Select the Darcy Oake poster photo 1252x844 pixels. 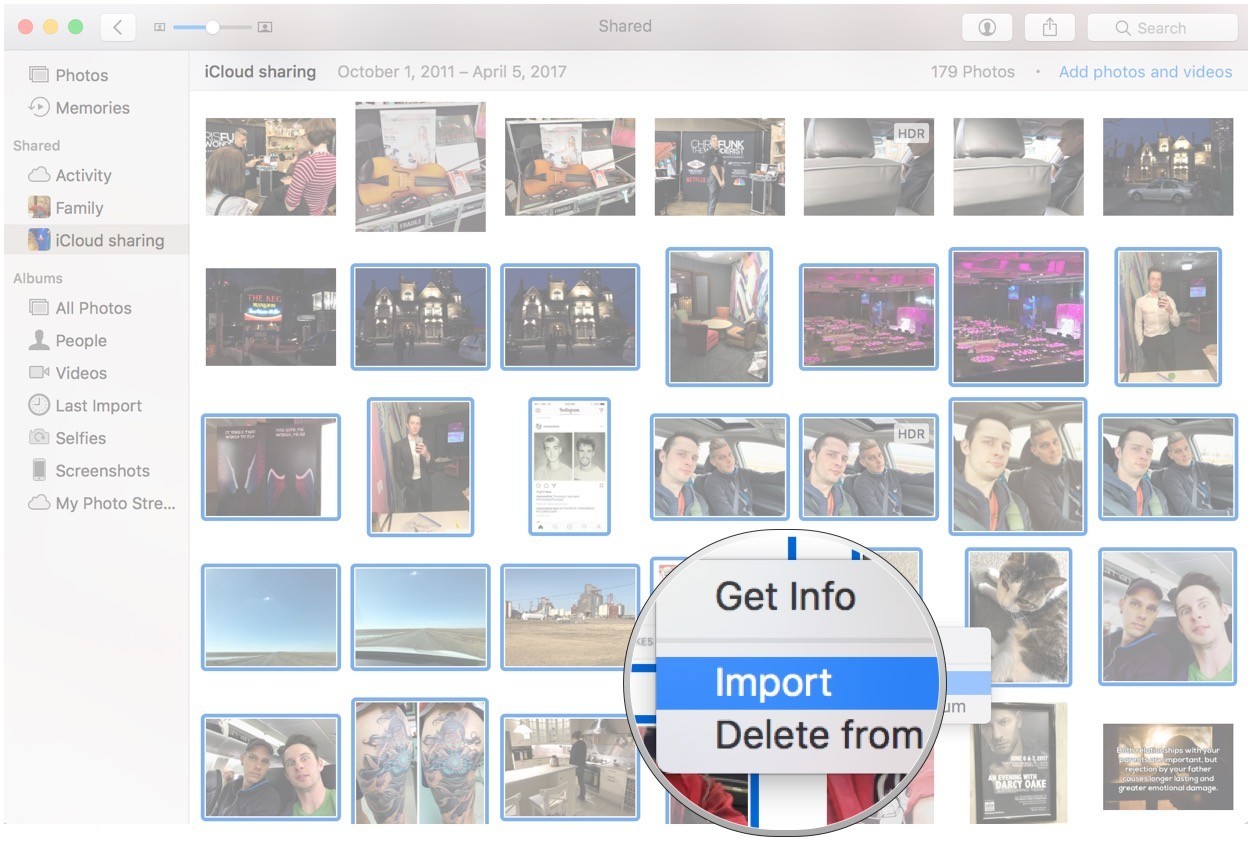tap(1018, 762)
